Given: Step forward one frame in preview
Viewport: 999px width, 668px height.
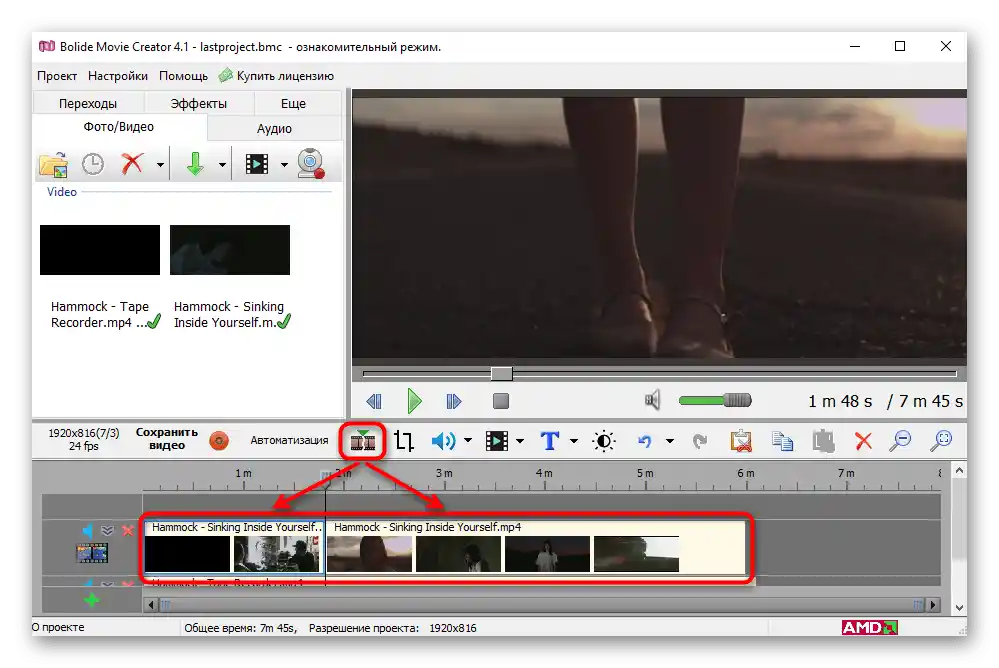Looking at the screenshot, I should pyautogui.click(x=454, y=401).
